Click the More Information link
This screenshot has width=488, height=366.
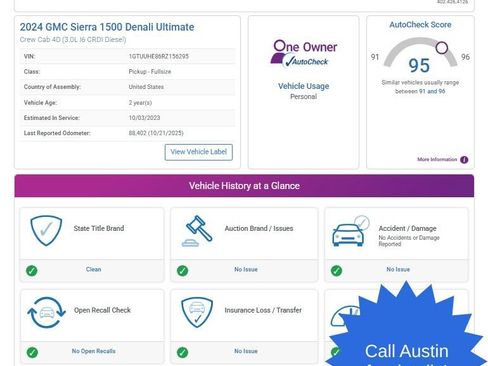437,159
